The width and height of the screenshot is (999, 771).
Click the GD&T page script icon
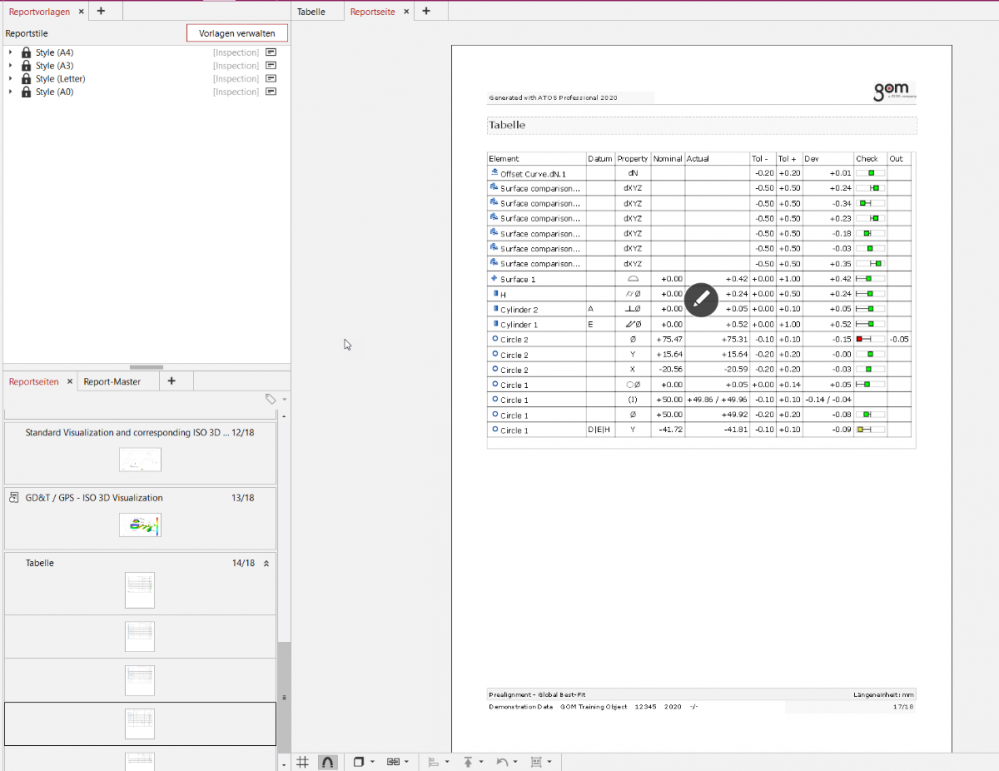click(14, 497)
